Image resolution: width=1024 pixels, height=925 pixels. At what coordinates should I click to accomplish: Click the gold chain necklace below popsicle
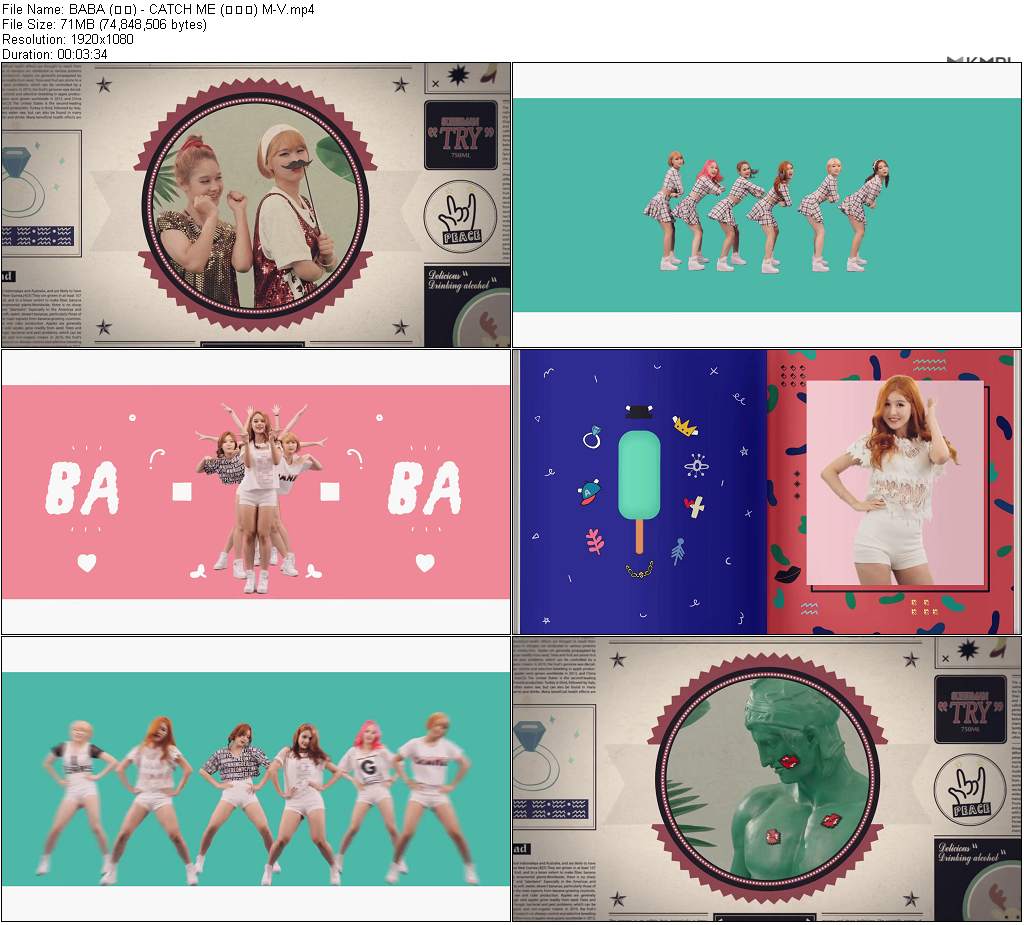point(639,570)
